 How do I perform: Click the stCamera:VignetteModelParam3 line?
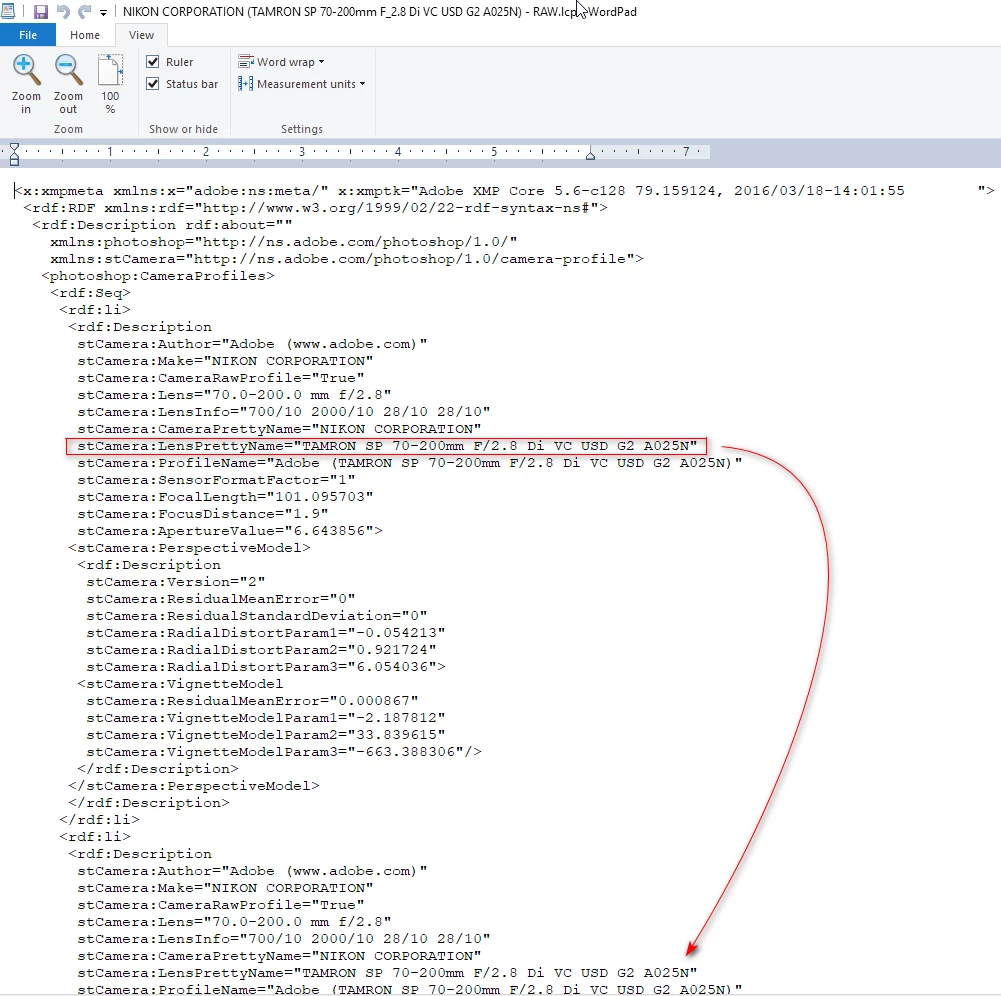point(283,751)
